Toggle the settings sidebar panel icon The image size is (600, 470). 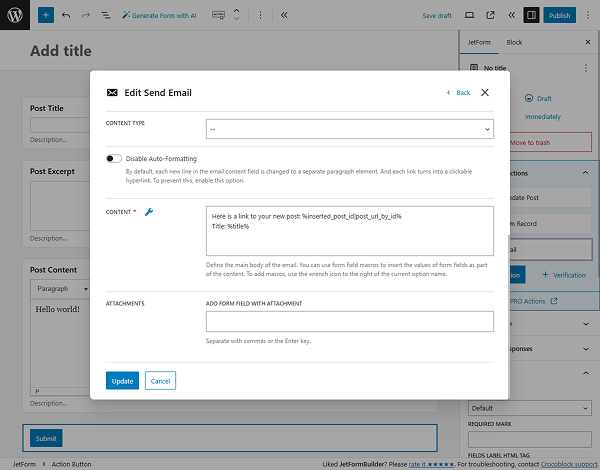[x=531, y=15]
